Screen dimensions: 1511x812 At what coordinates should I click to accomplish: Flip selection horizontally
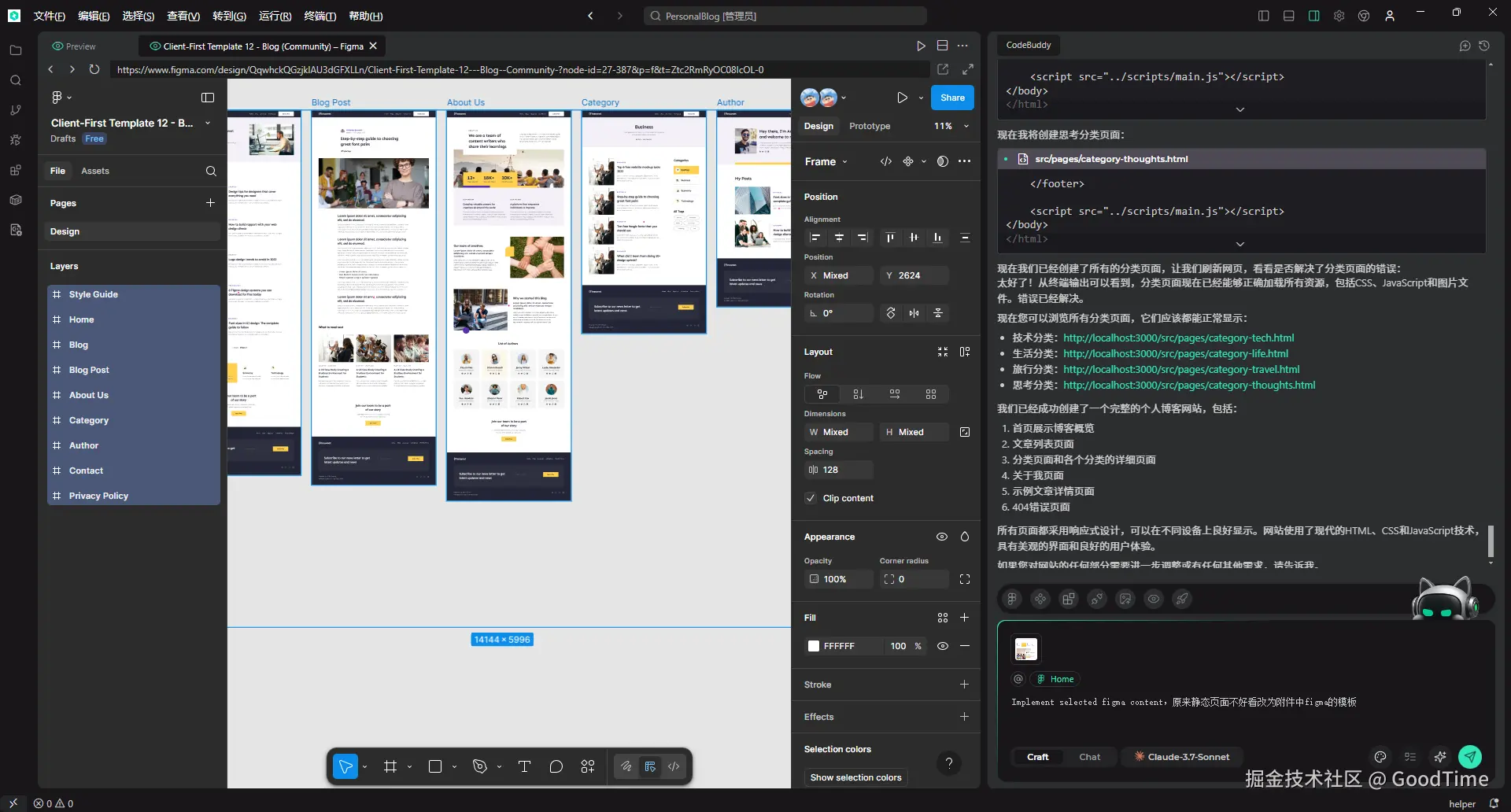pyautogui.click(x=914, y=313)
